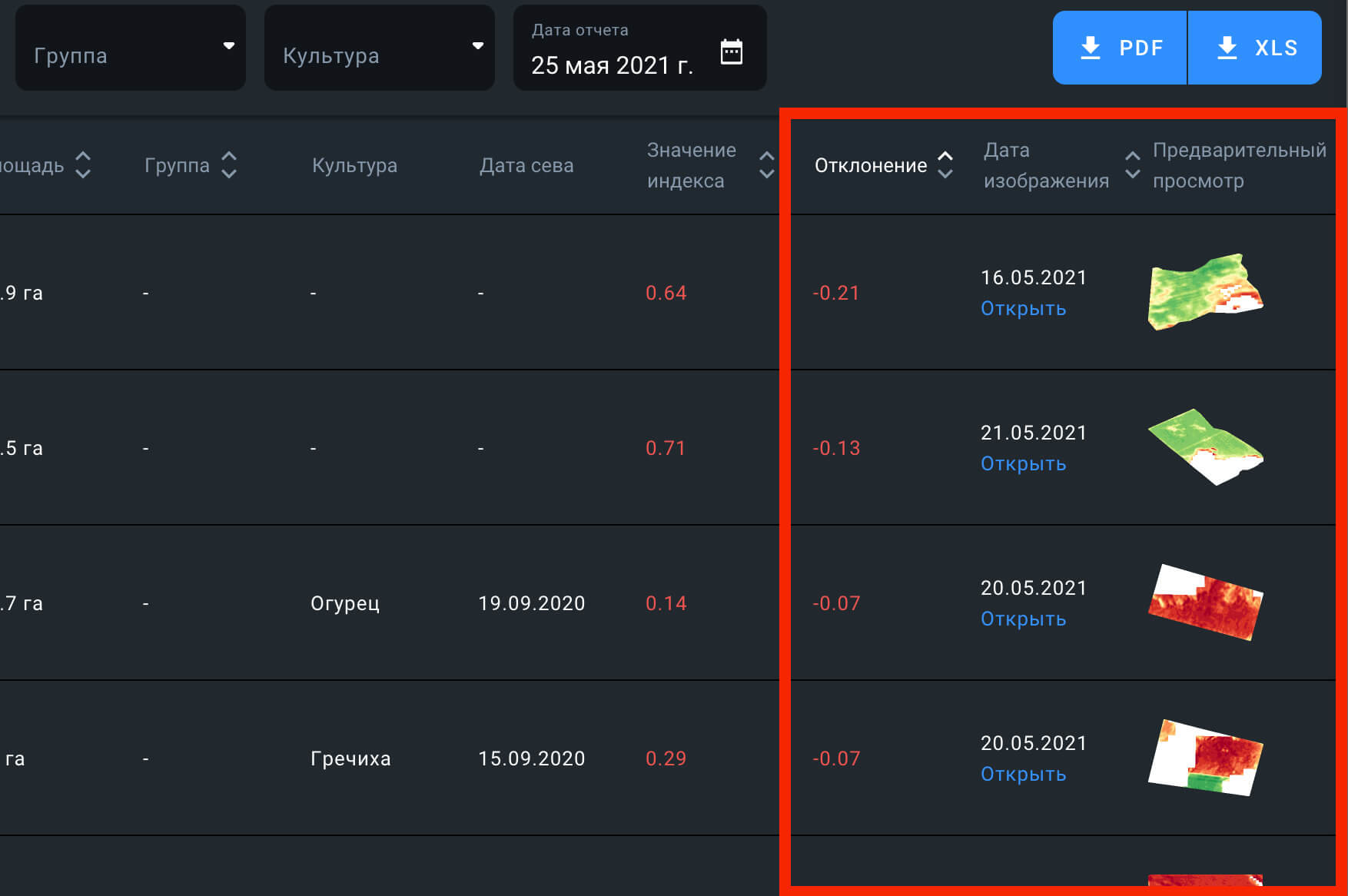Click Открыть link in Огурец row
The image size is (1348, 896).
tap(1023, 619)
